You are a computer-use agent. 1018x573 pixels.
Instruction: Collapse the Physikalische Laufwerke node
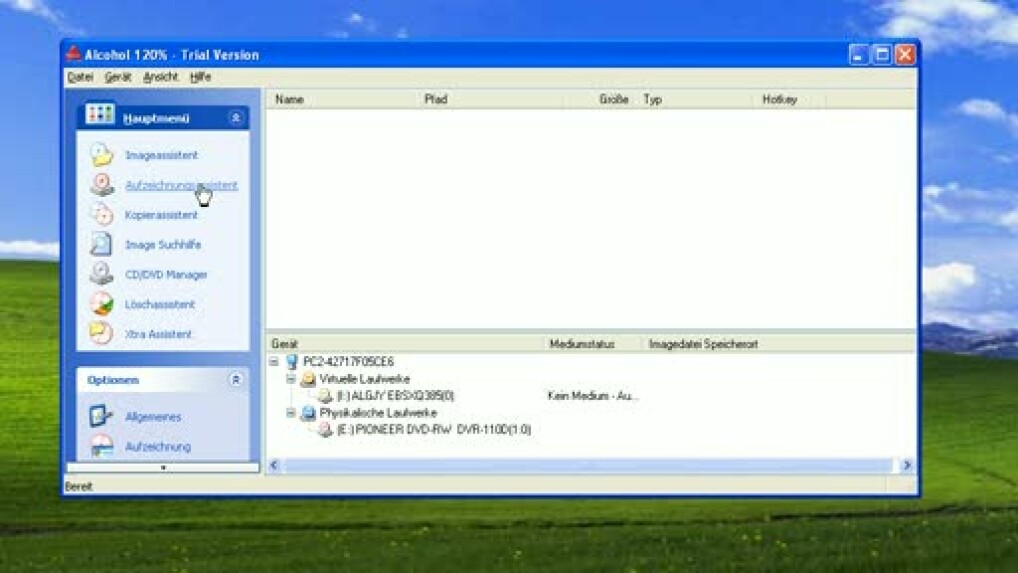tap(291, 413)
